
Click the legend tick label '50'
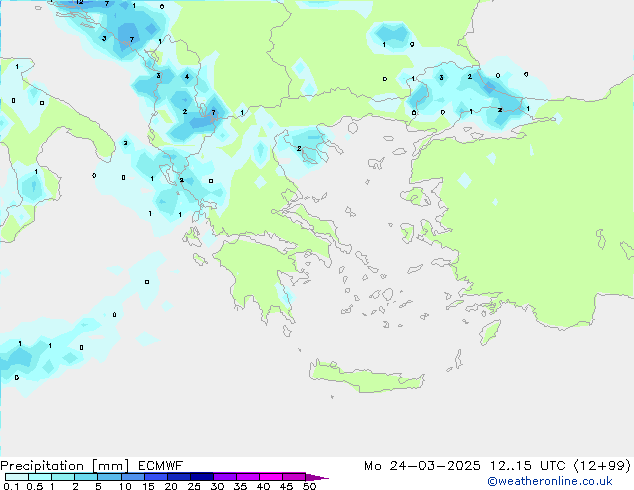[x=309, y=486]
